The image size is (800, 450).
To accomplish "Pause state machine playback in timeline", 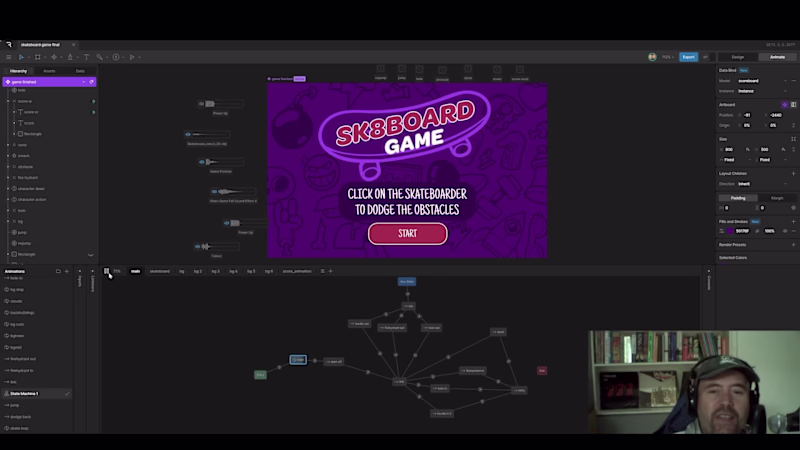I will tap(106, 271).
